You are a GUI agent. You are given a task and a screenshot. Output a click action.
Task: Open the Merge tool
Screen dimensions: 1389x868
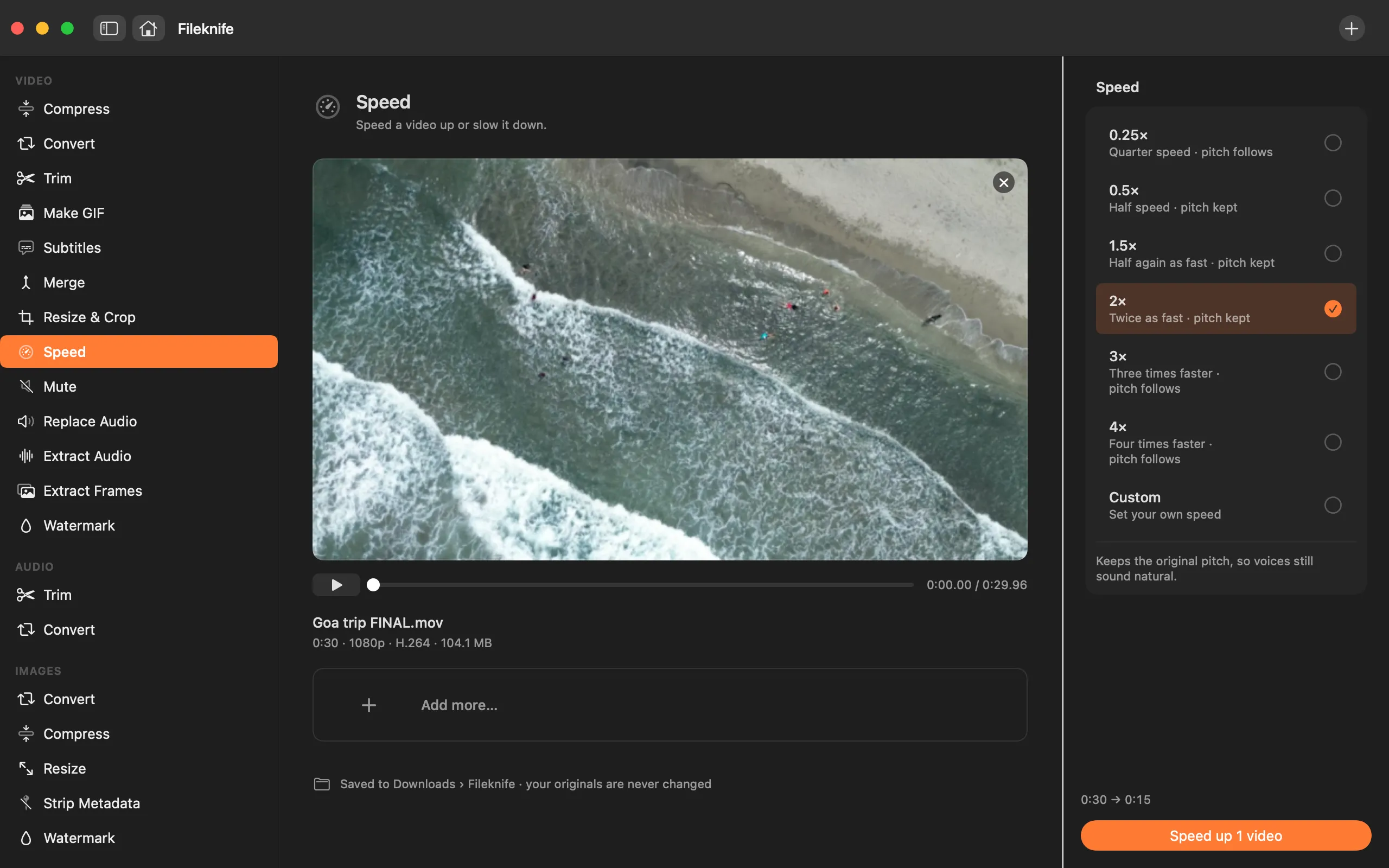[x=139, y=283]
